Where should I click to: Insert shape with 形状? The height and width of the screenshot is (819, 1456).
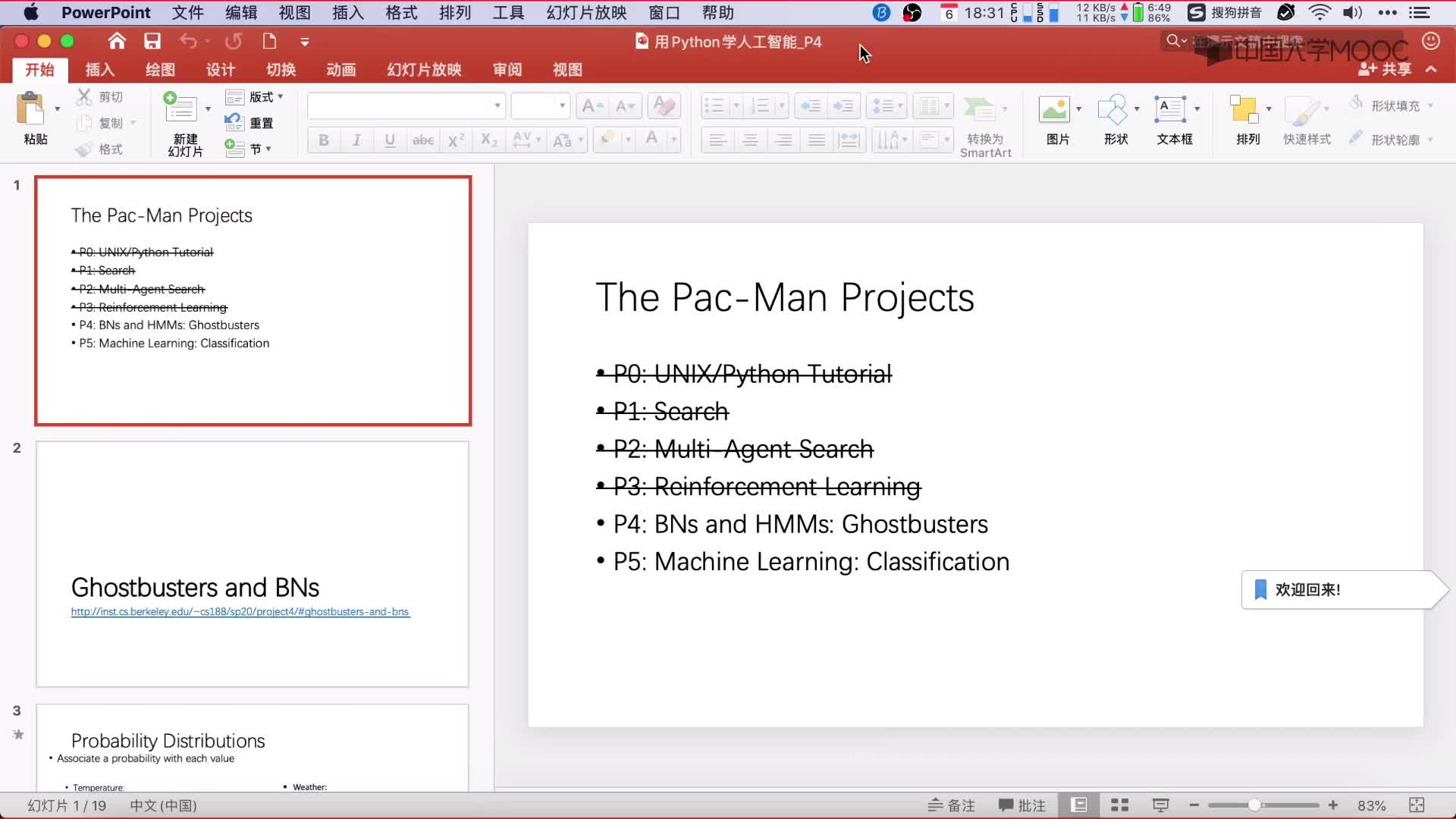click(x=1116, y=120)
